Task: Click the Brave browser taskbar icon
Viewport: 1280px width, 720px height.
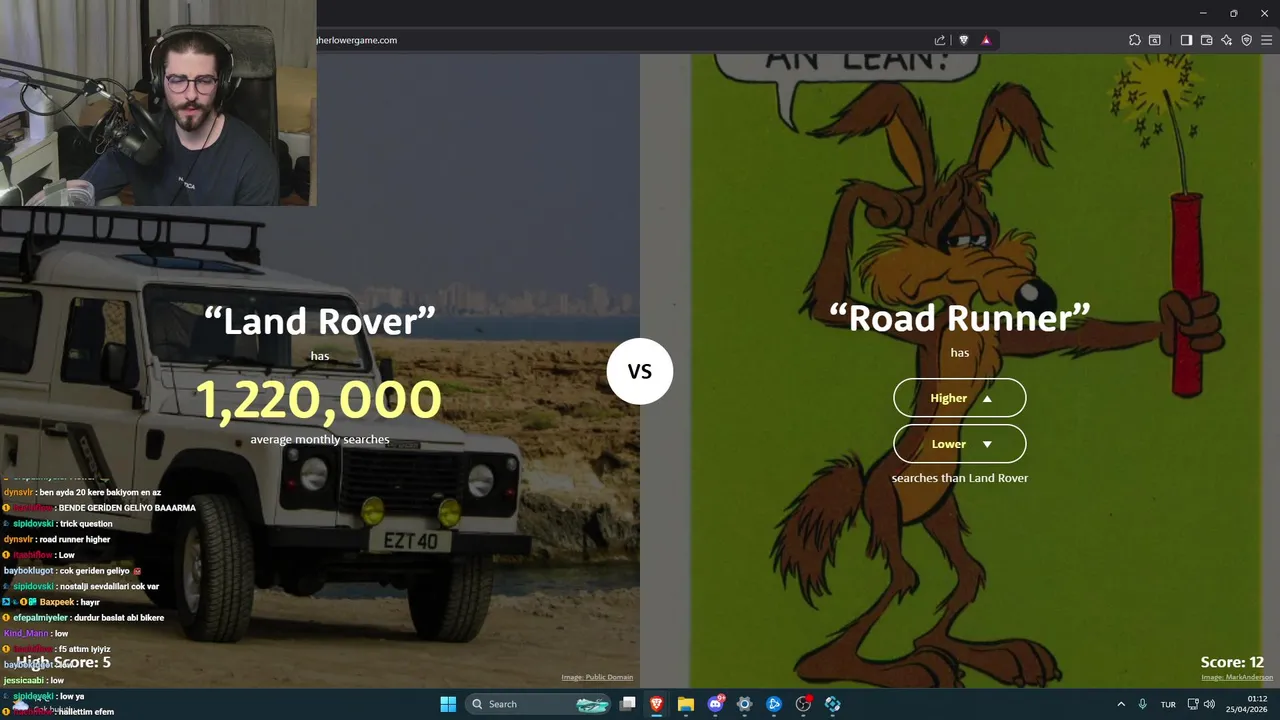Action: click(657, 704)
